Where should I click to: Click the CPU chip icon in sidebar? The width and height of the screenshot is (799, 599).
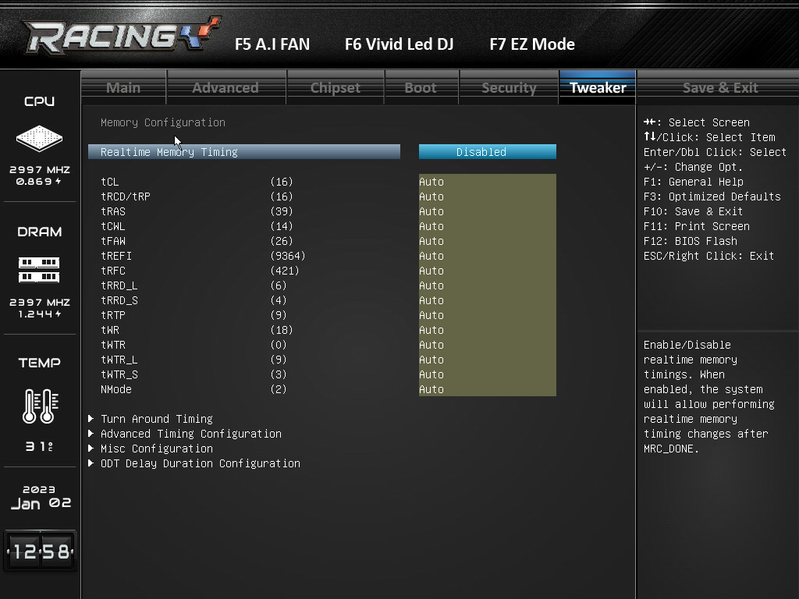click(39, 138)
